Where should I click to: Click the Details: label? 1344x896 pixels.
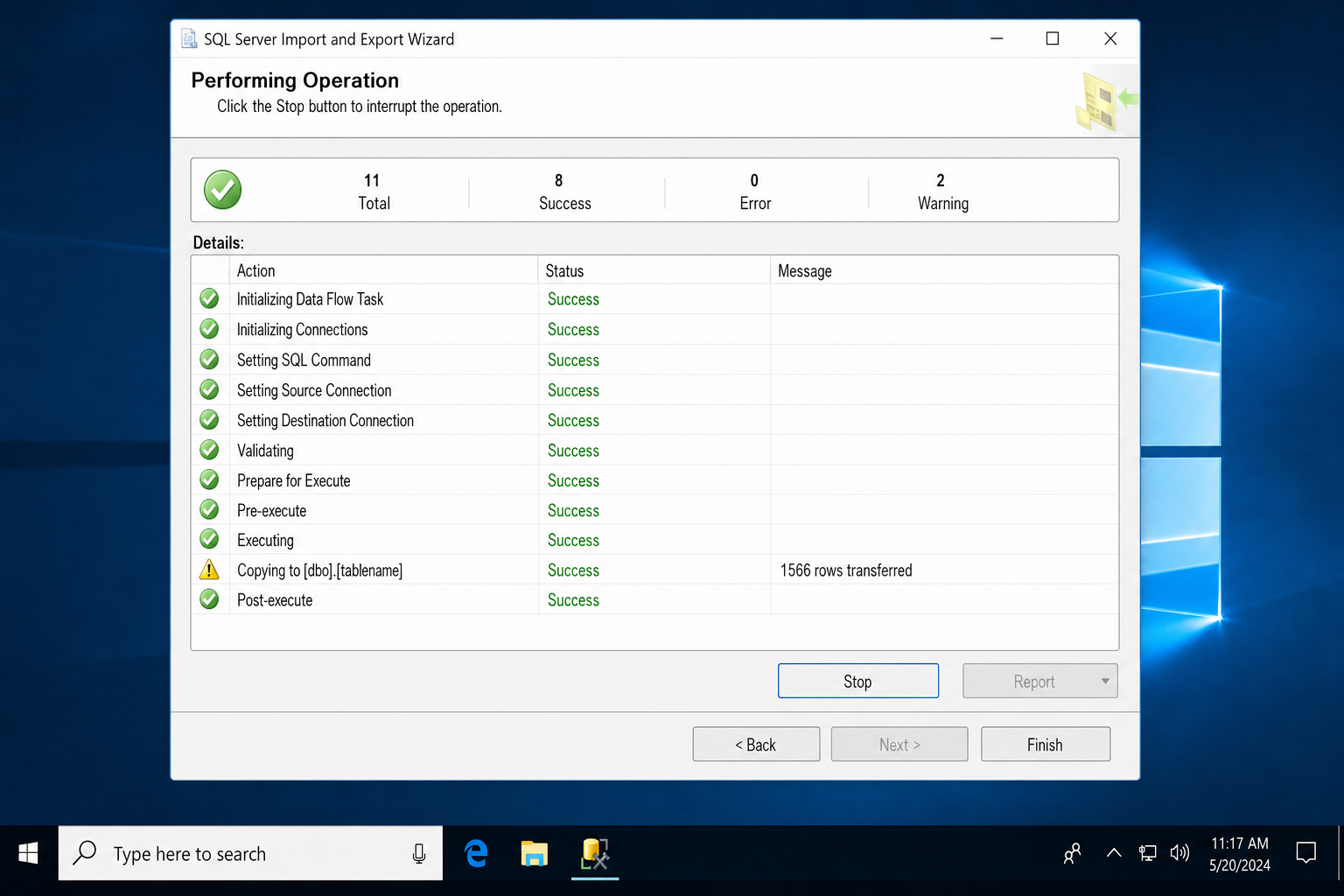(x=218, y=242)
